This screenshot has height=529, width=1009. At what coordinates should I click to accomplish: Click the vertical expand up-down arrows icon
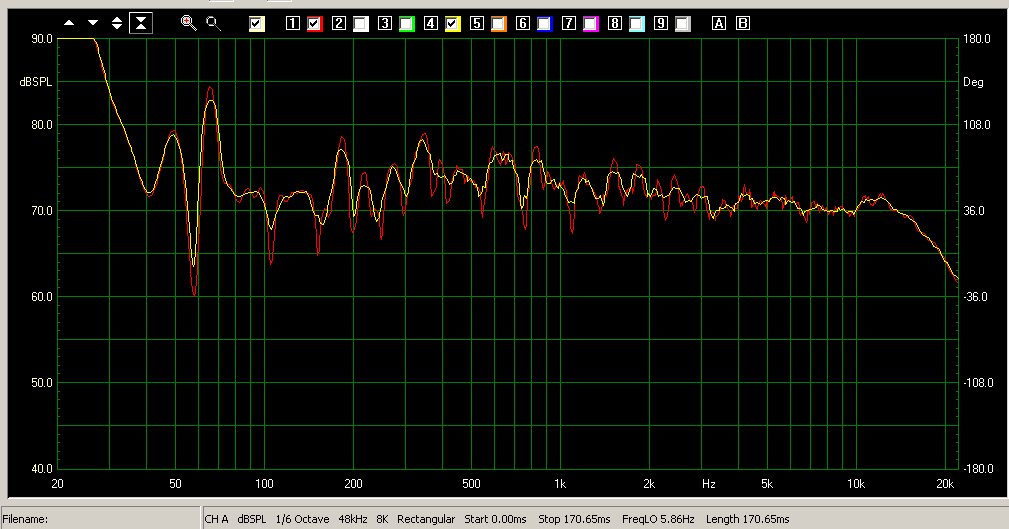(117, 23)
